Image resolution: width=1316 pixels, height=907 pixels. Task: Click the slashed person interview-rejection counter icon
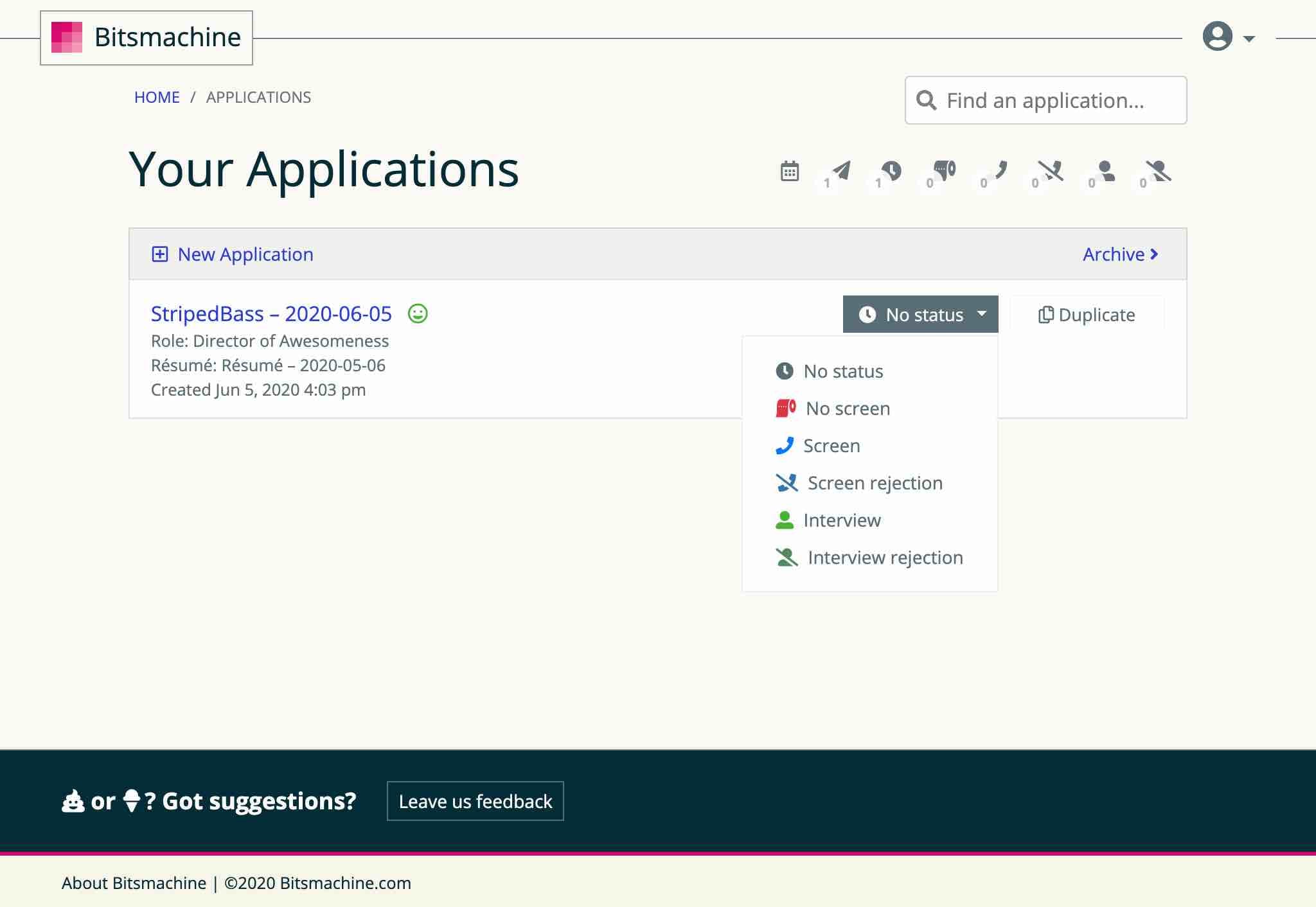pos(1159,171)
